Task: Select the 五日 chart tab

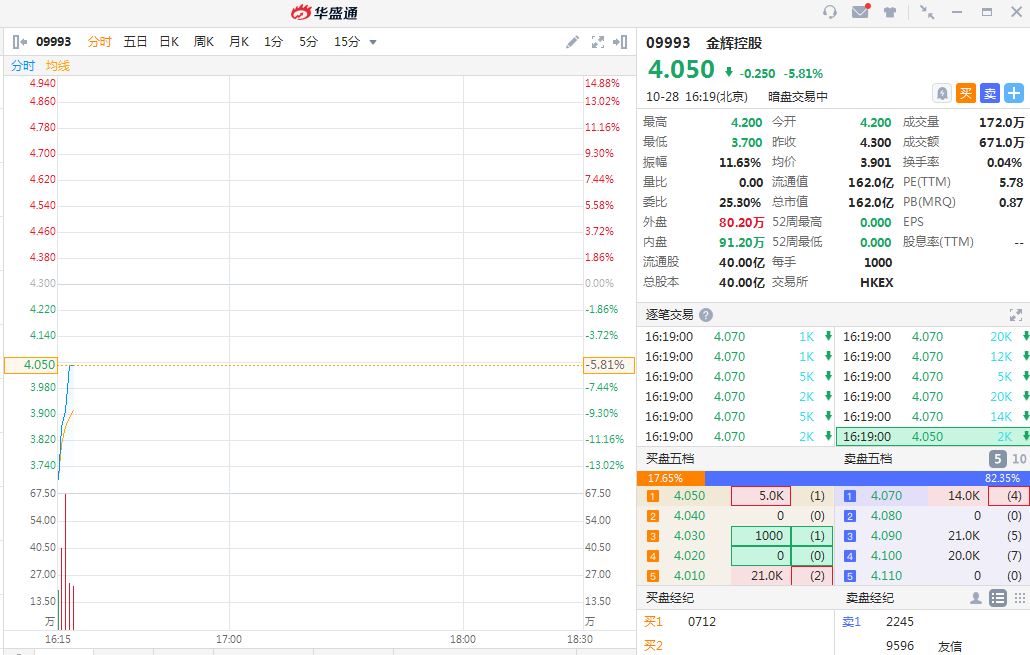Action: tap(135, 42)
